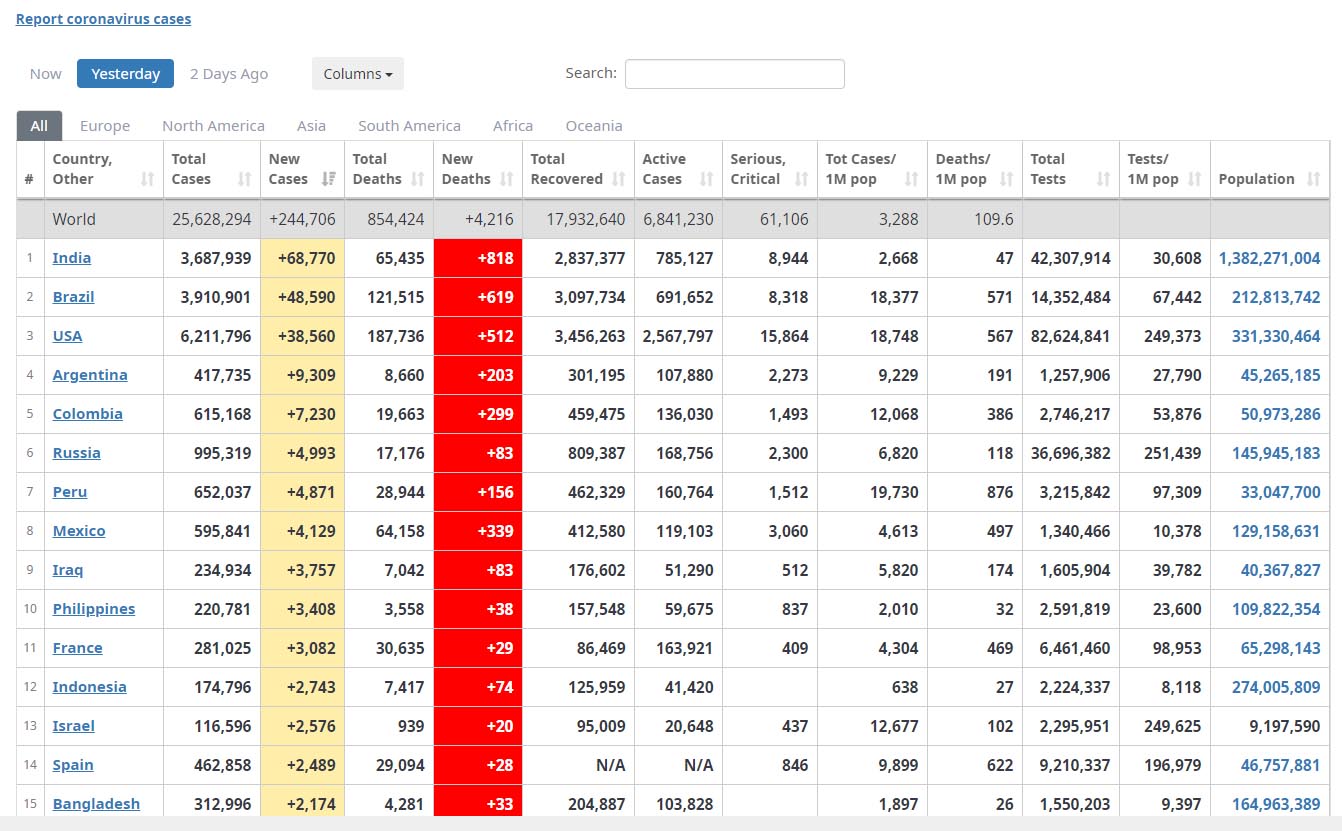Sort by Active Cases column arrows
This screenshot has height=831, width=1342.
click(x=707, y=179)
